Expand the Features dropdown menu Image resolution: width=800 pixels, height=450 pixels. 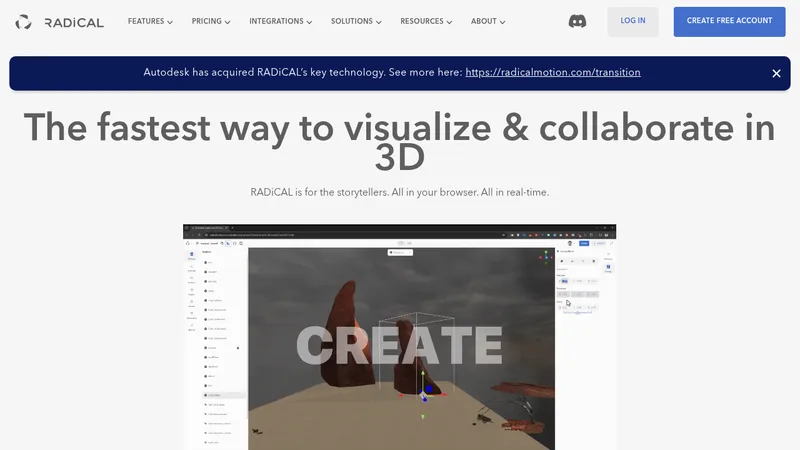tap(150, 21)
